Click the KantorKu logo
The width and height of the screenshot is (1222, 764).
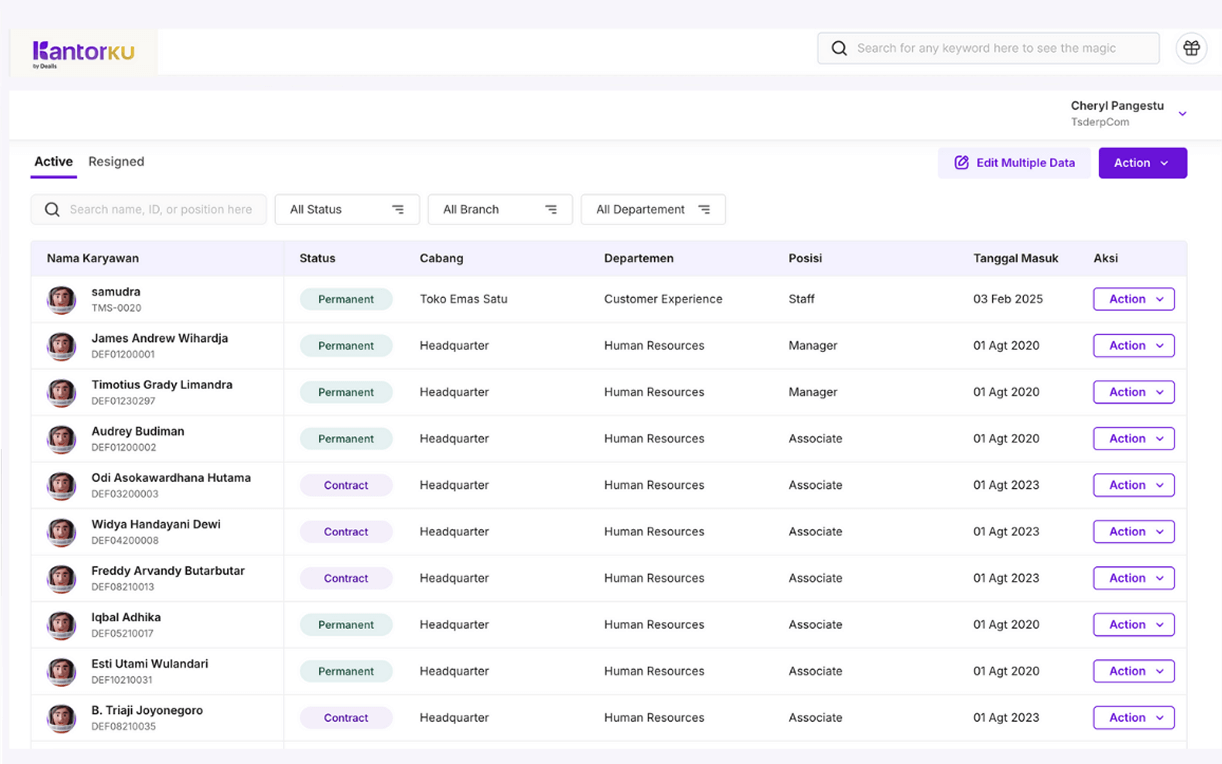coord(83,52)
